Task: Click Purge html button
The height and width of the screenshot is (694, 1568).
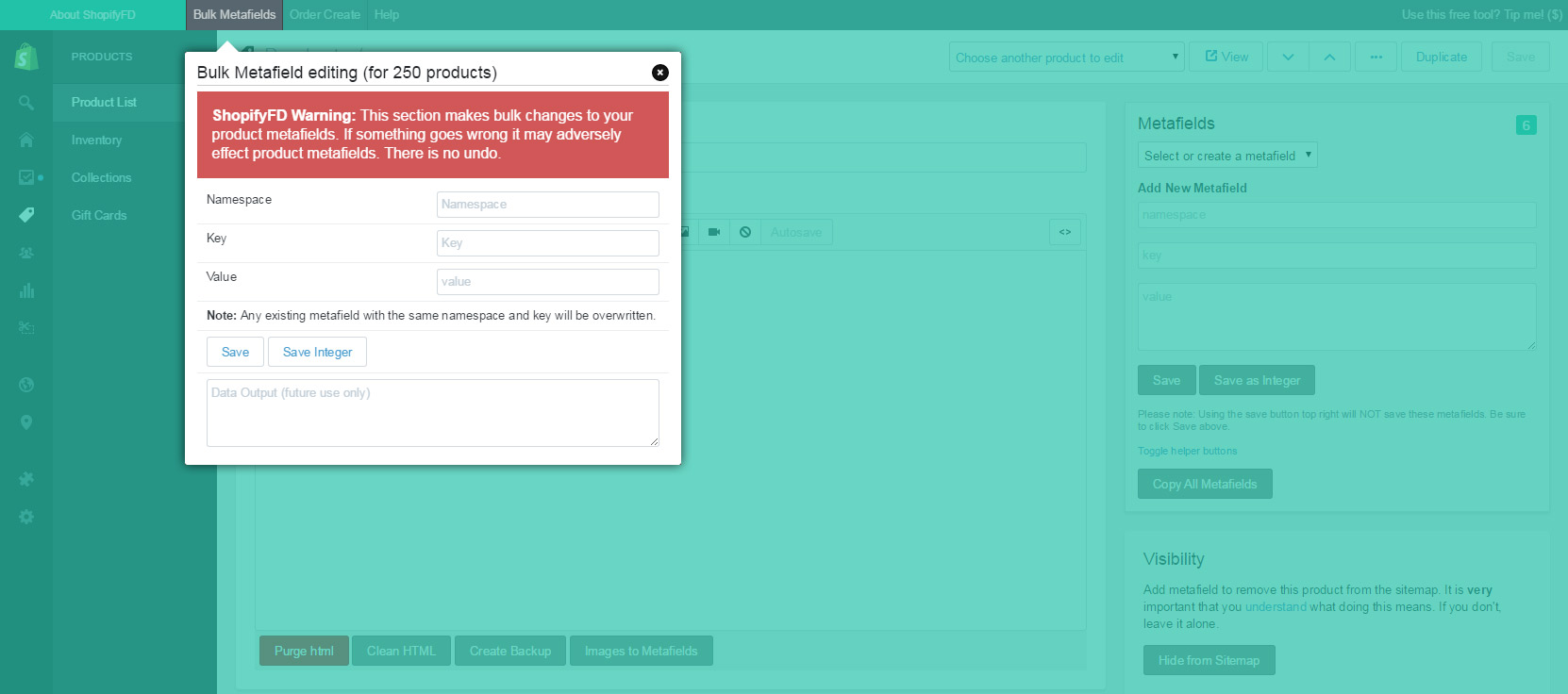Action: point(304,651)
